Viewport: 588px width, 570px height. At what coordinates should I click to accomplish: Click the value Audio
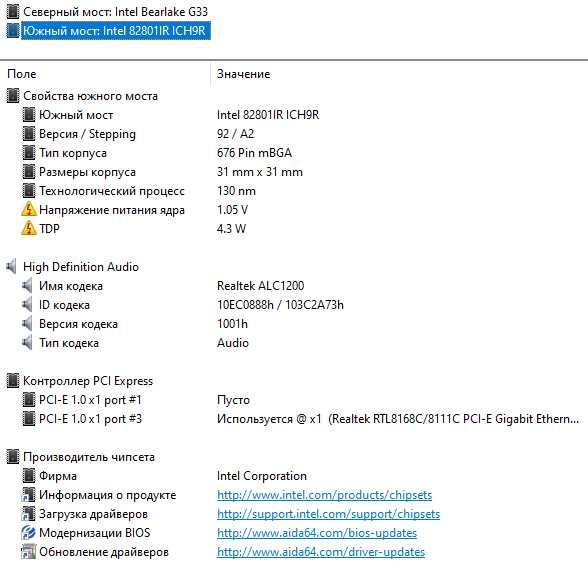click(x=232, y=343)
